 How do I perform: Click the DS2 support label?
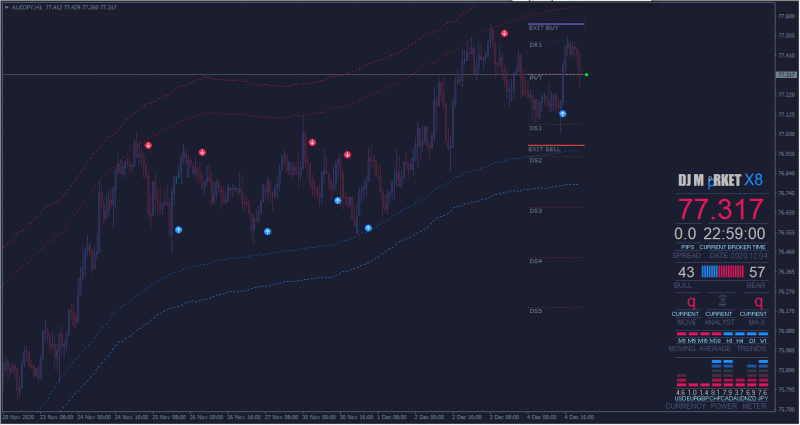point(535,161)
